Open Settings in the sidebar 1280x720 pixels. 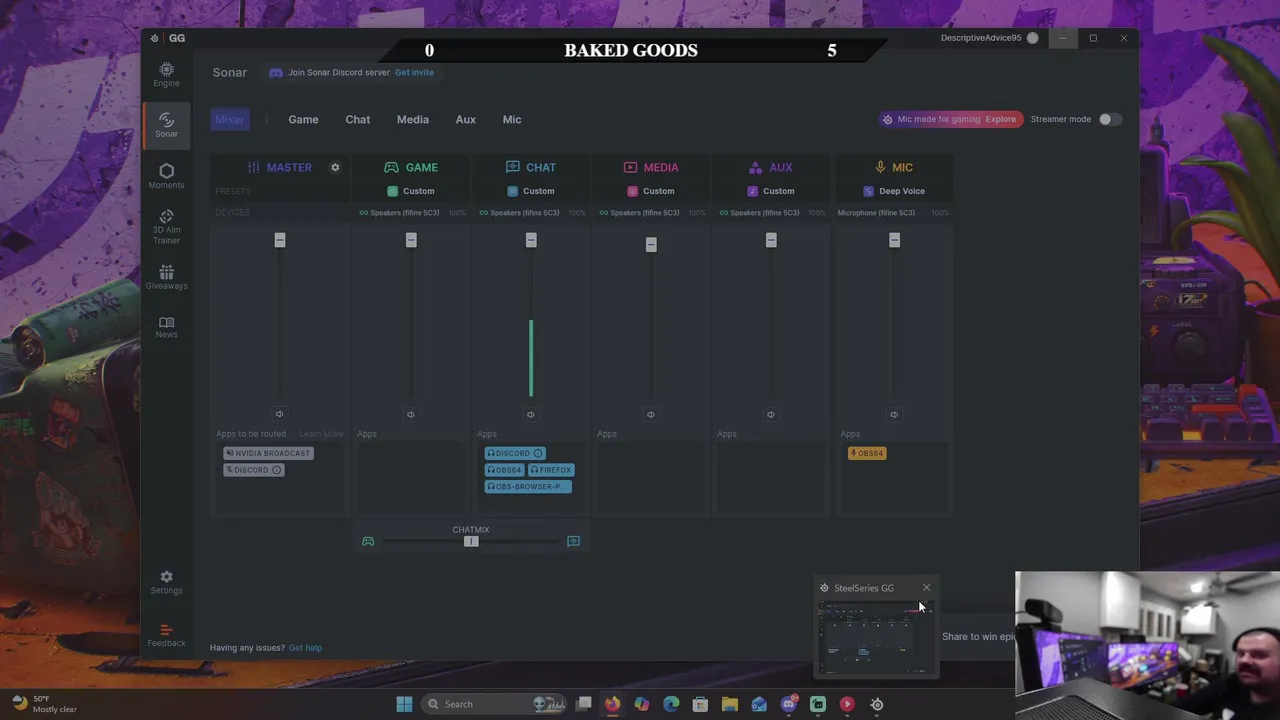pyautogui.click(x=166, y=582)
